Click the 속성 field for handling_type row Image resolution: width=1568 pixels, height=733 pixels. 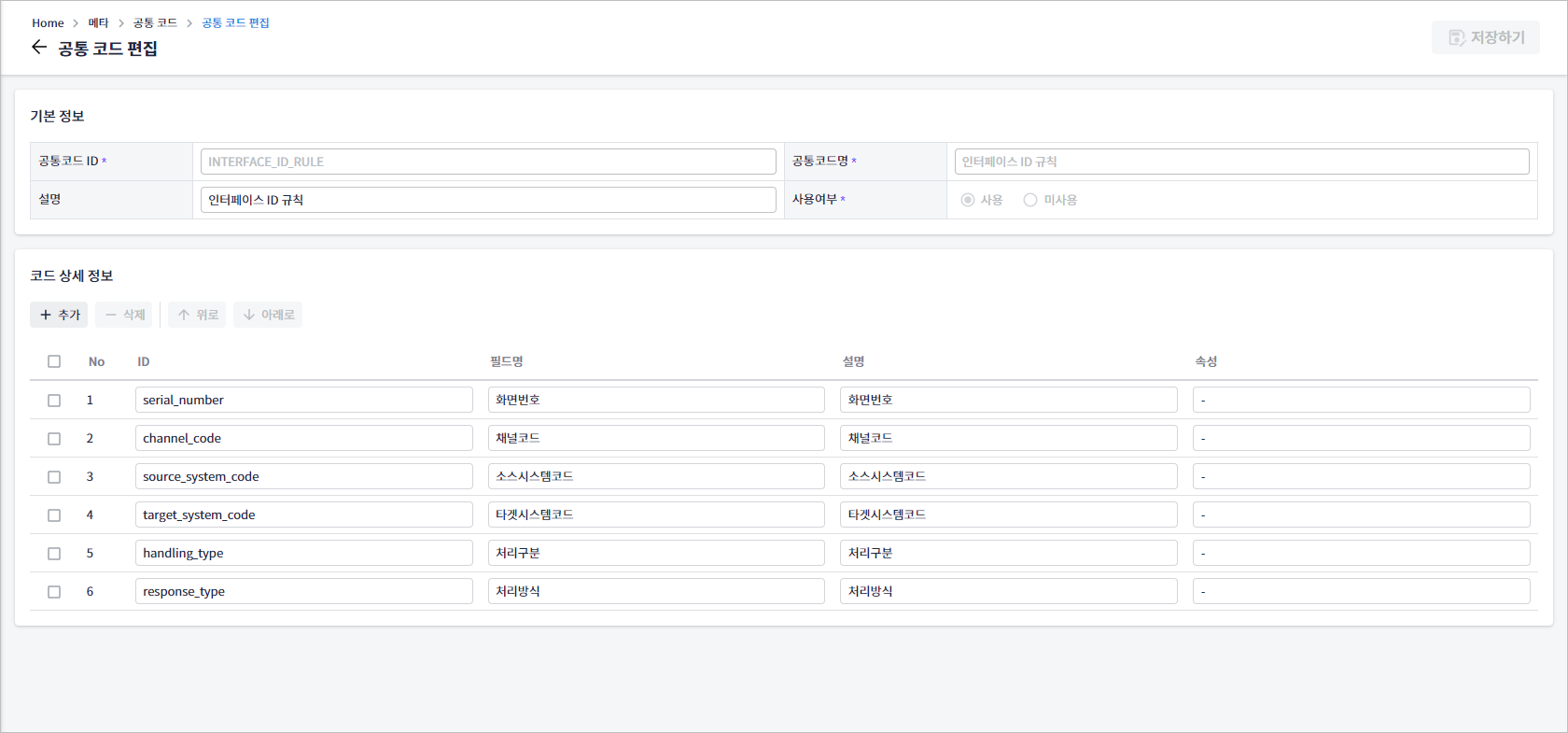(x=1362, y=553)
